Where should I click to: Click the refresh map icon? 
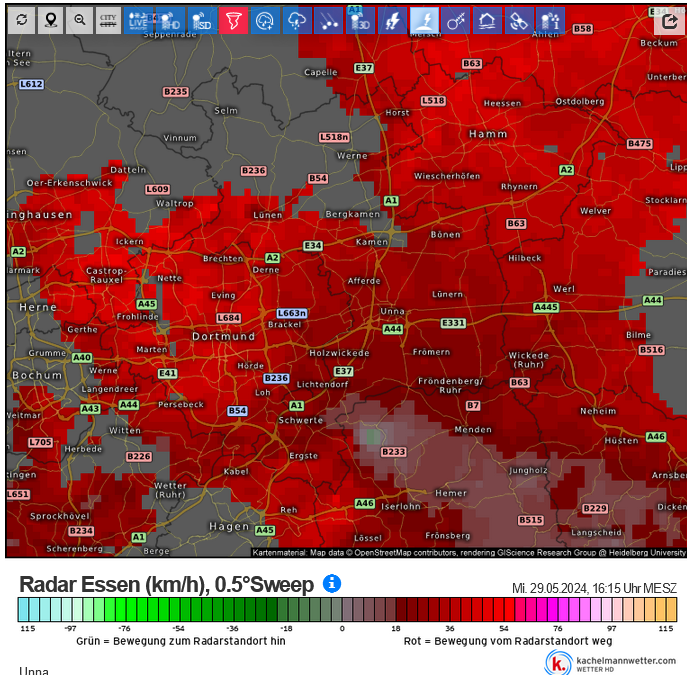click(x=21, y=20)
